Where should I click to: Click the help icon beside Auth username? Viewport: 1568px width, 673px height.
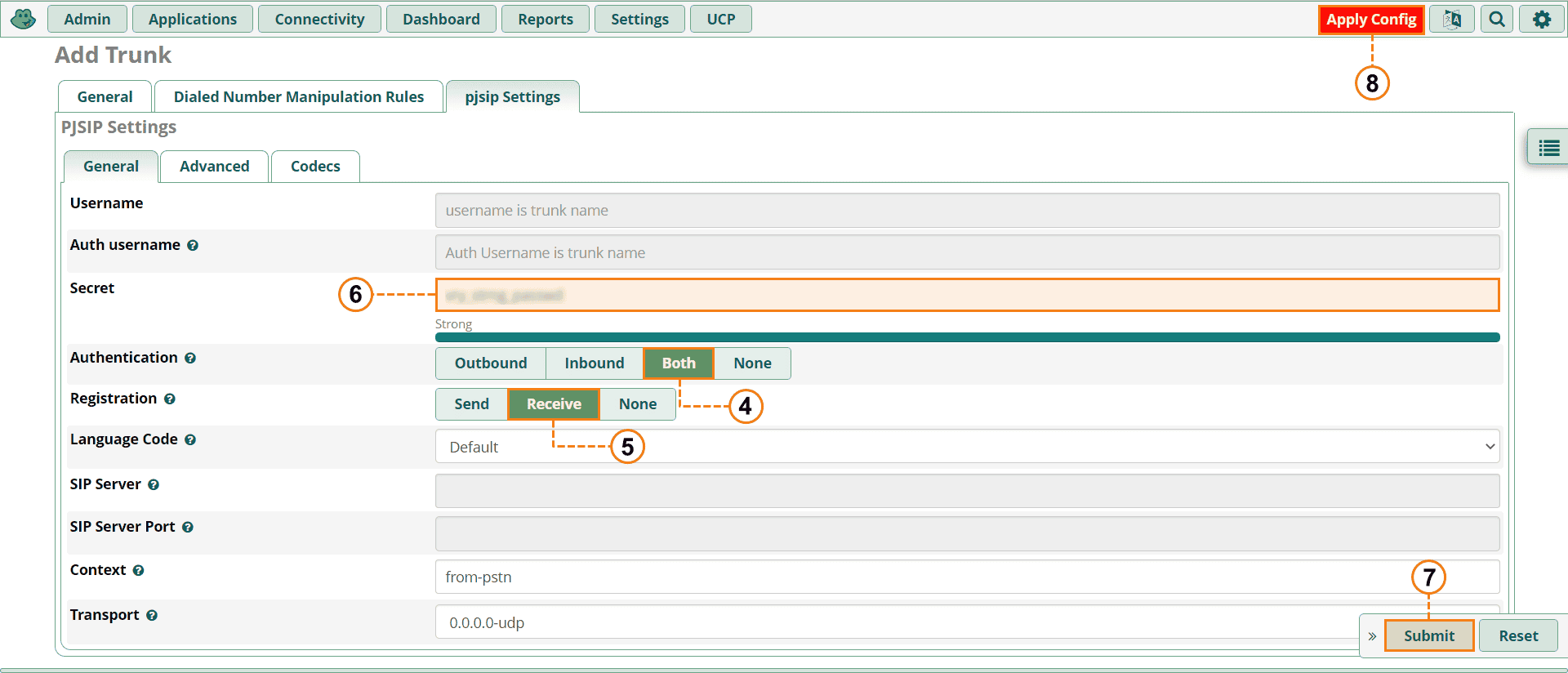(193, 245)
